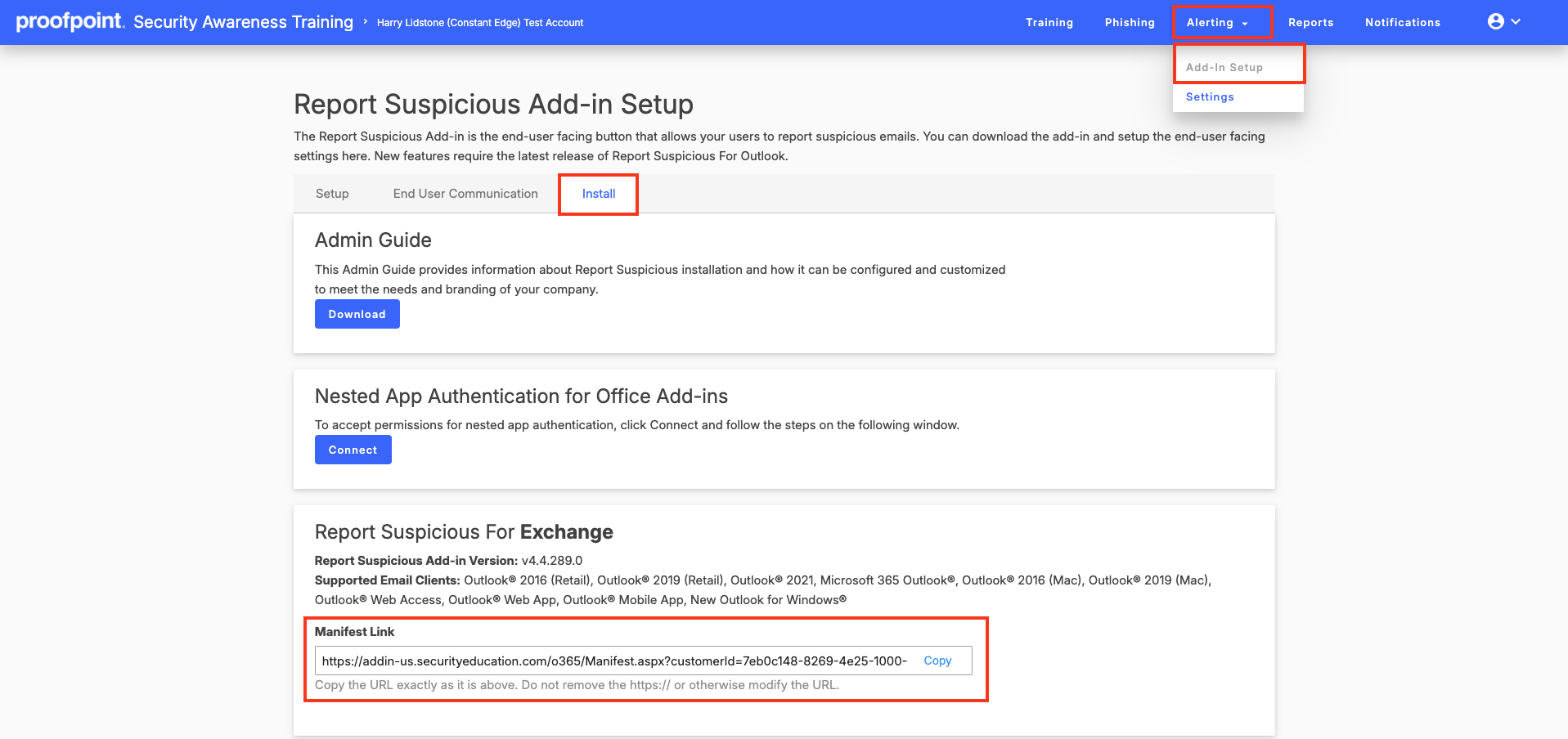Open the Reports menu
The width and height of the screenshot is (1568, 739).
click(1310, 22)
